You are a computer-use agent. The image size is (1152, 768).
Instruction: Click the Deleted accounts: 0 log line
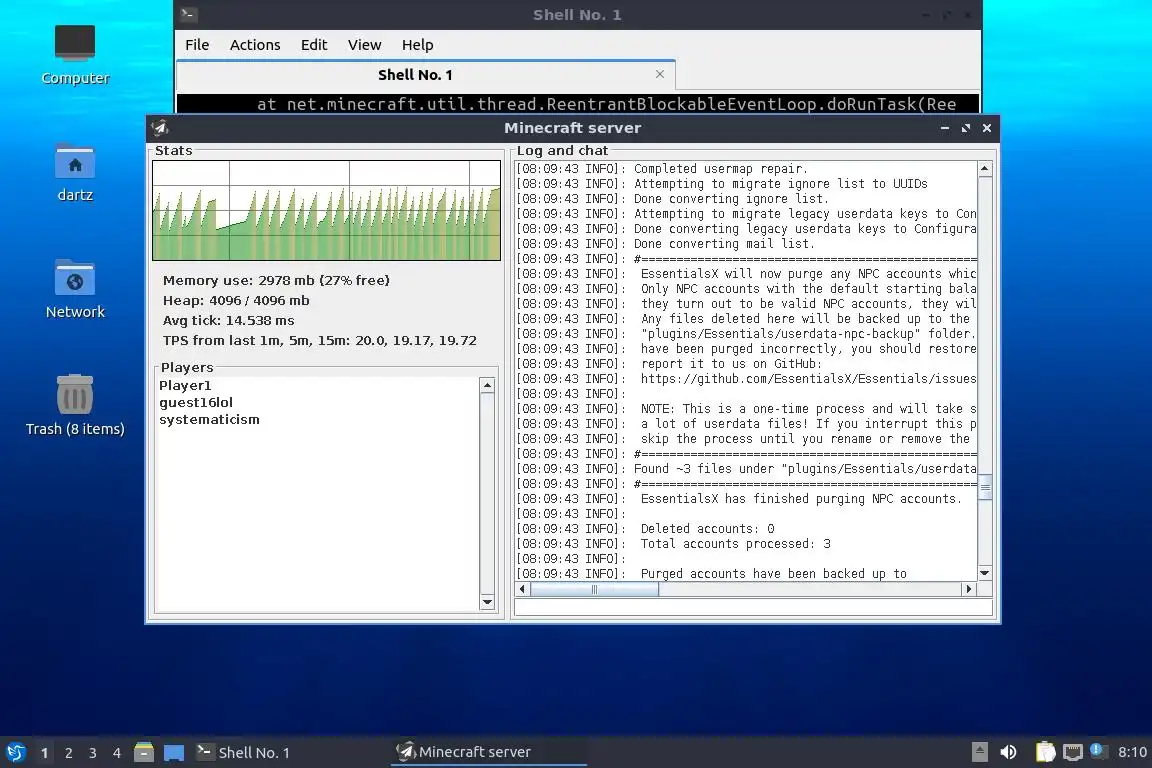(x=645, y=528)
